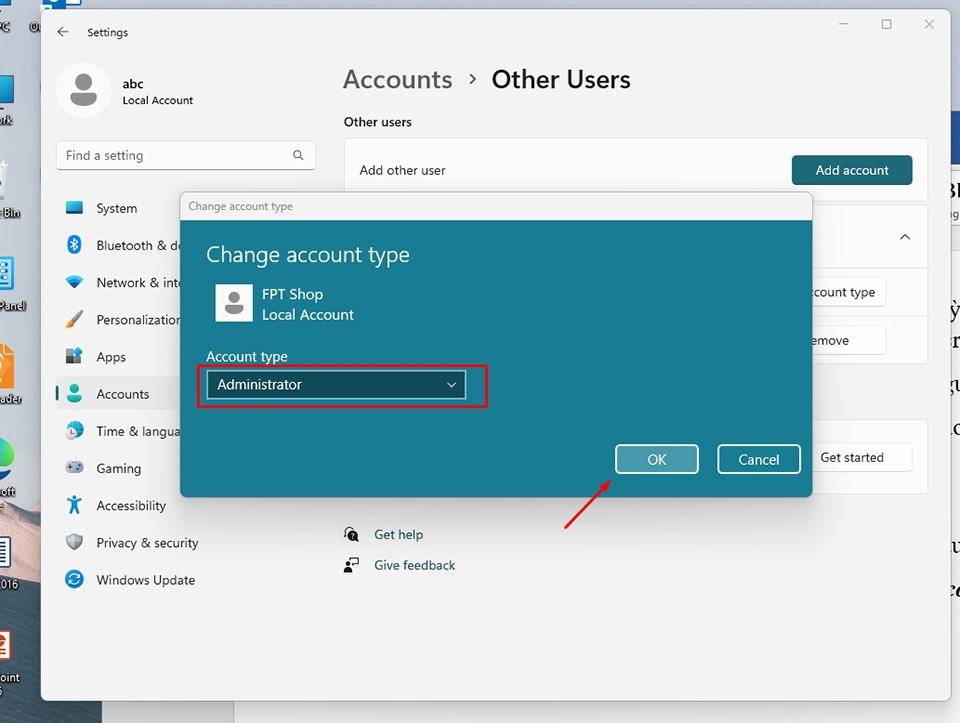Open Privacy & security via its sidebar label
The width and height of the screenshot is (960, 723).
[148, 542]
